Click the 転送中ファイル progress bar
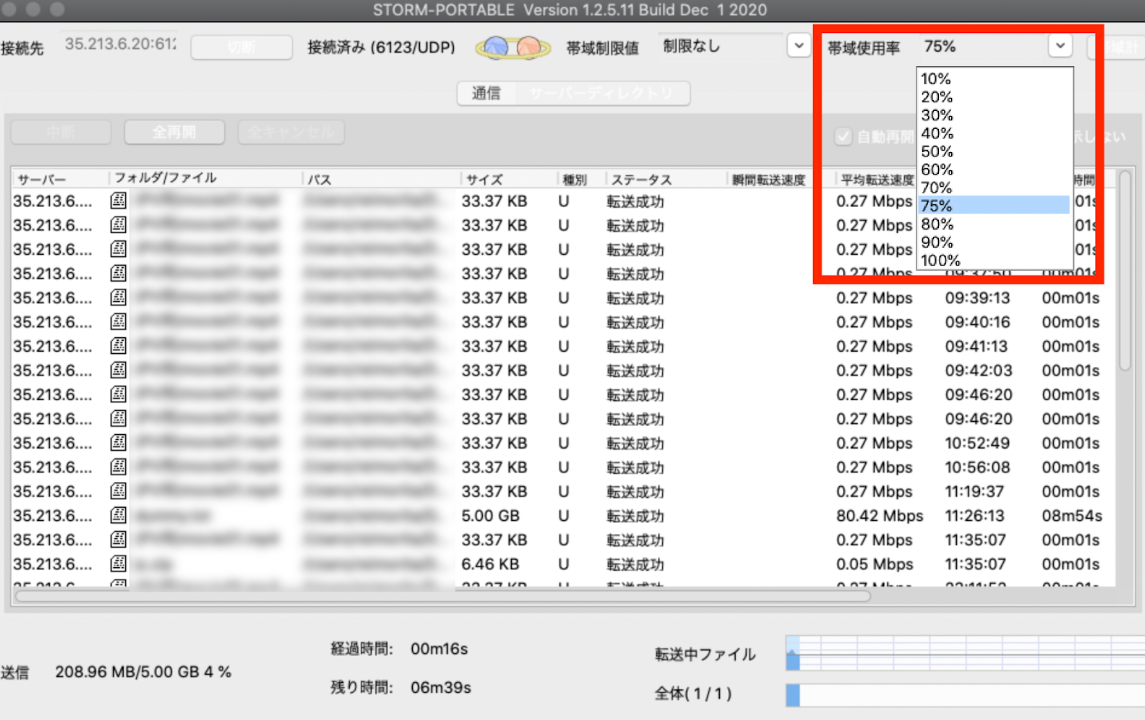1145x720 pixels. point(965,653)
